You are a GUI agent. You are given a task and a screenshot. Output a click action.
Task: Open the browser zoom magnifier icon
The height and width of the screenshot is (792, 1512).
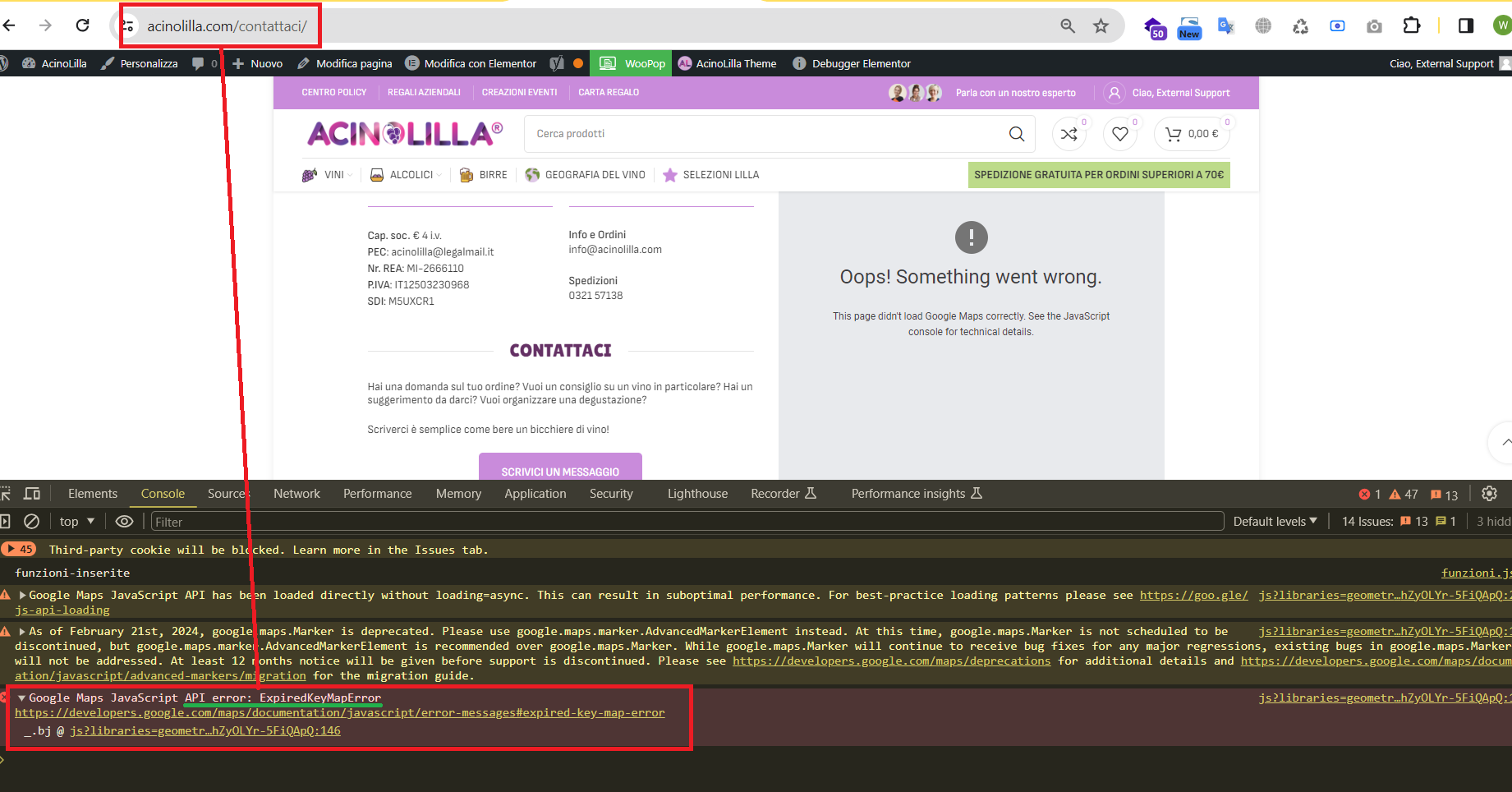coord(1068,26)
